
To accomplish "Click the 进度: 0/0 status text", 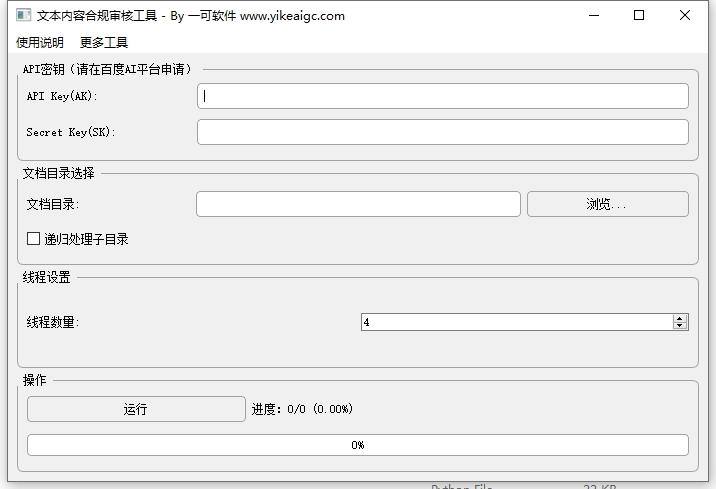I will (x=302, y=409).
